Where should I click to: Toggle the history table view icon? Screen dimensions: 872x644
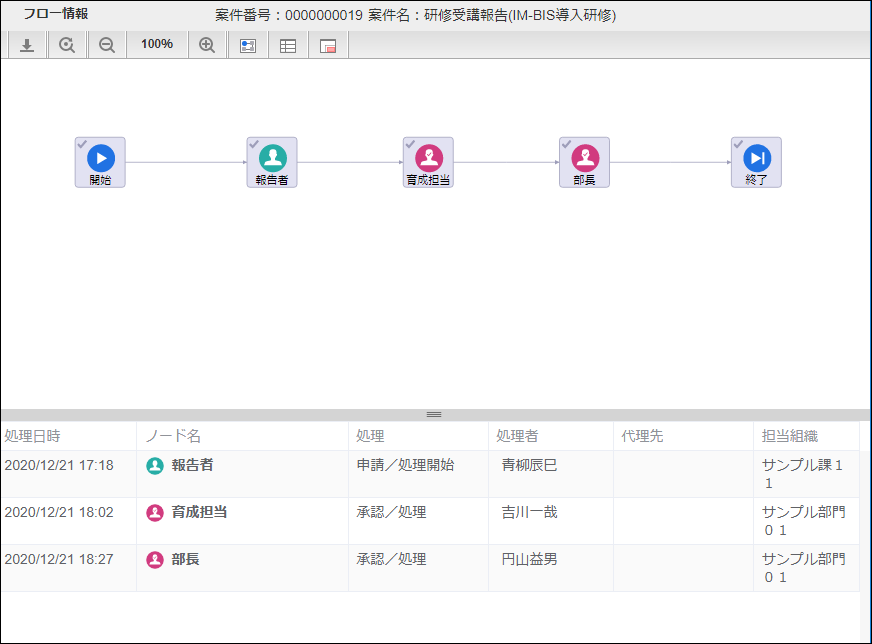(x=288, y=45)
